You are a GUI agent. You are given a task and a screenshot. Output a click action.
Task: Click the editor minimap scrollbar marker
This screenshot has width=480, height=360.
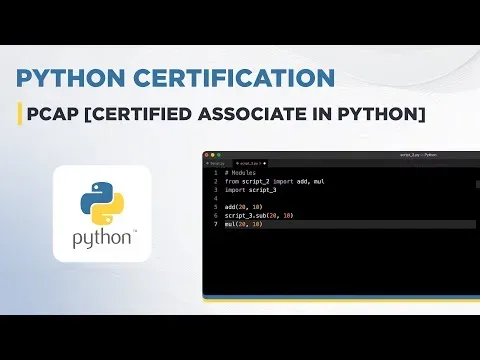478,184
